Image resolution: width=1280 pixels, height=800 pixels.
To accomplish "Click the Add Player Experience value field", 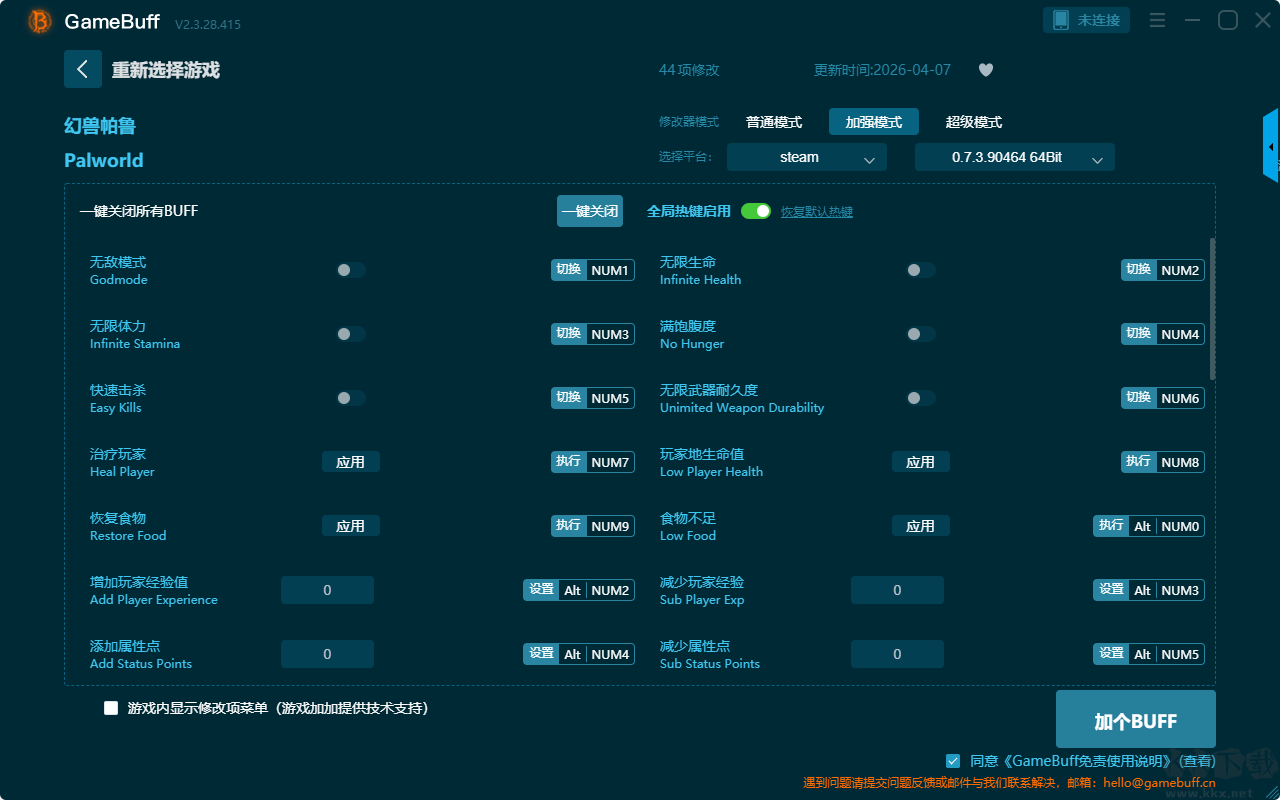I will point(327,590).
